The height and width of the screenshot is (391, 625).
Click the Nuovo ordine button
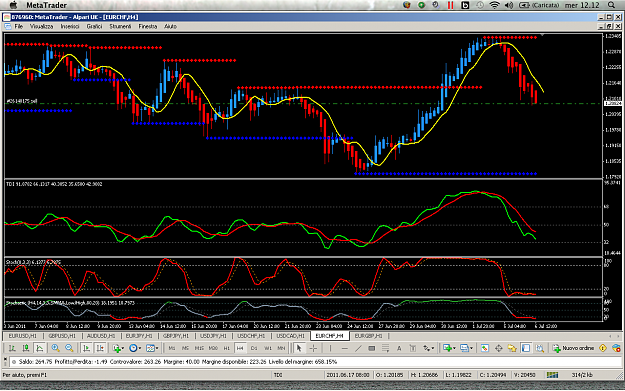[573, 348]
